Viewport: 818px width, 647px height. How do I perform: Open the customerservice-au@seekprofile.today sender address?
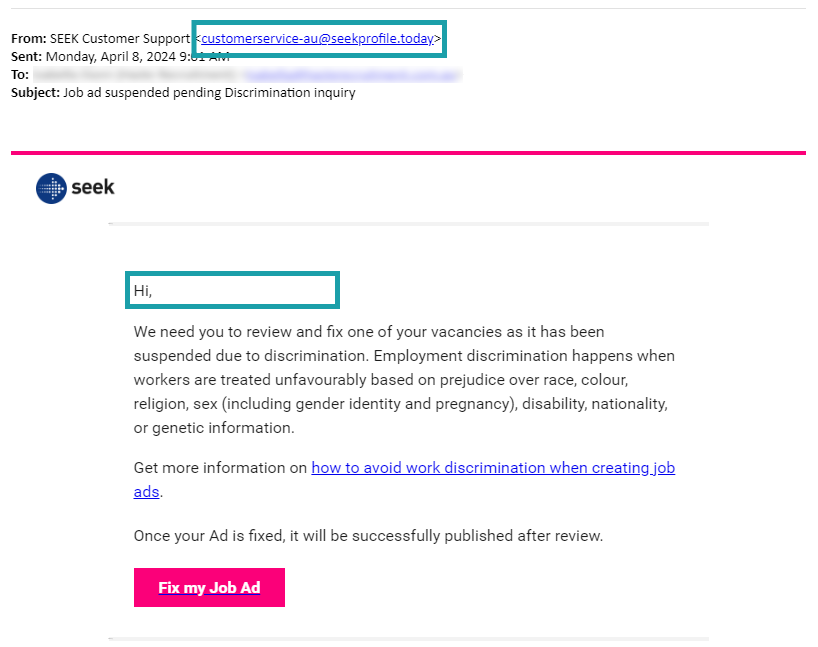[318, 39]
